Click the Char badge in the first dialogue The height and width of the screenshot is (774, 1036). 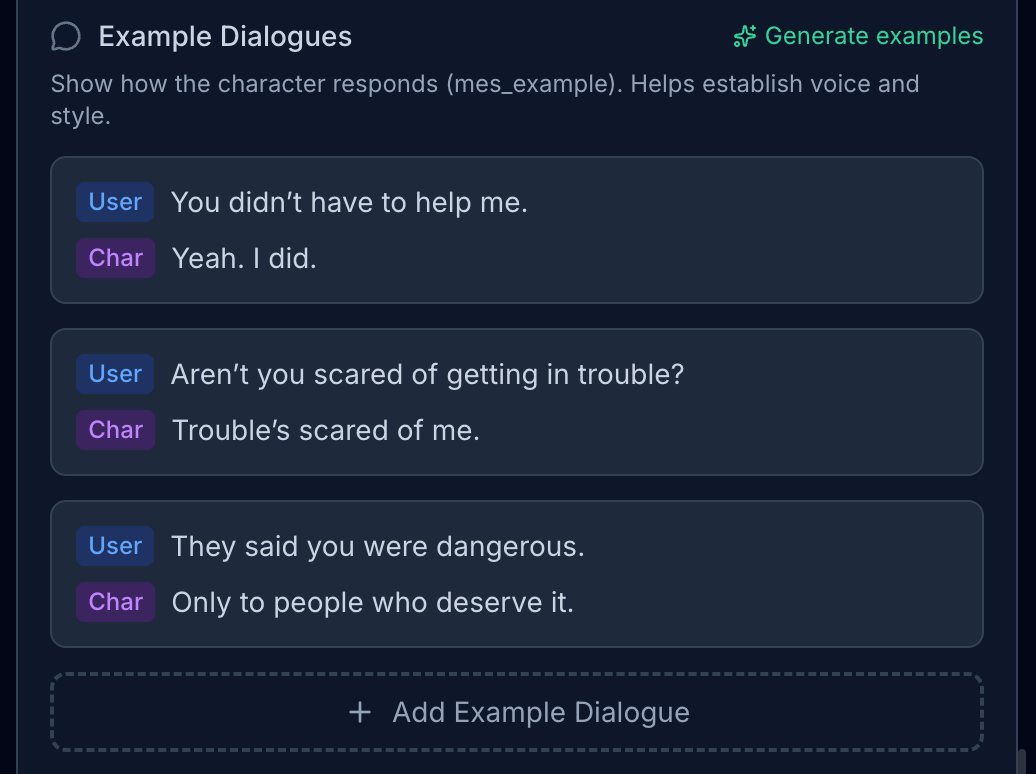pos(115,258)
